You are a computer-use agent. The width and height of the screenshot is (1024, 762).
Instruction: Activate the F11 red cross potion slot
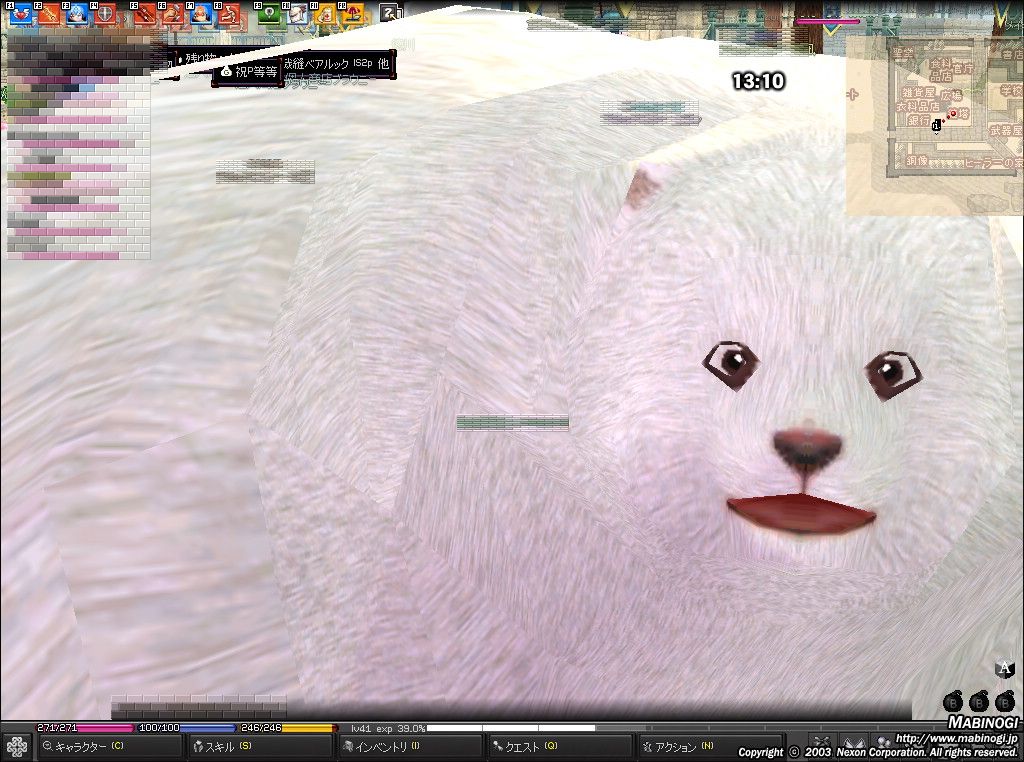pyautogui.click(x=325, y=13)
